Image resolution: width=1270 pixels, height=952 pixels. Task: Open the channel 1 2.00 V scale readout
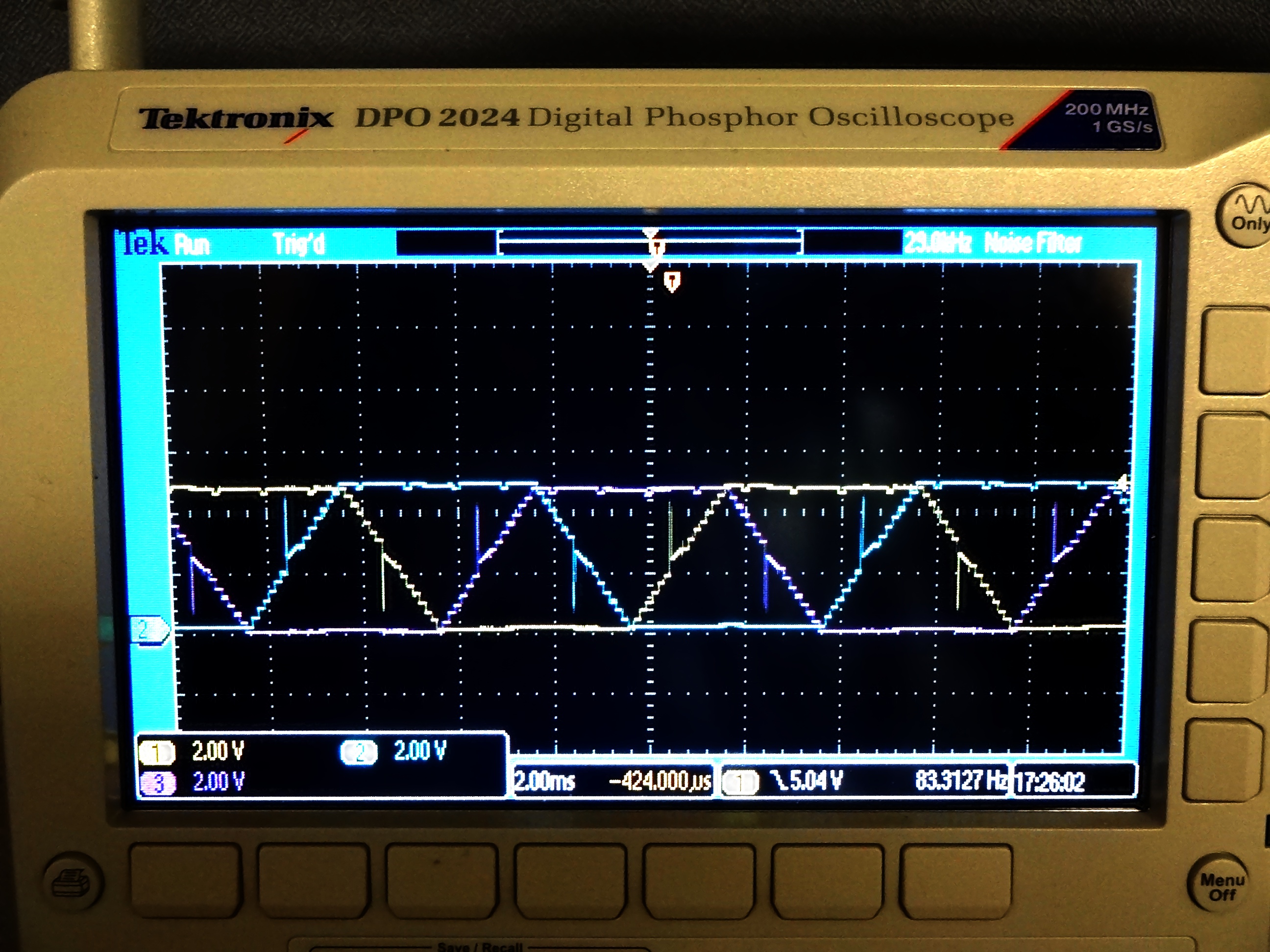click(x=218, y=751)
